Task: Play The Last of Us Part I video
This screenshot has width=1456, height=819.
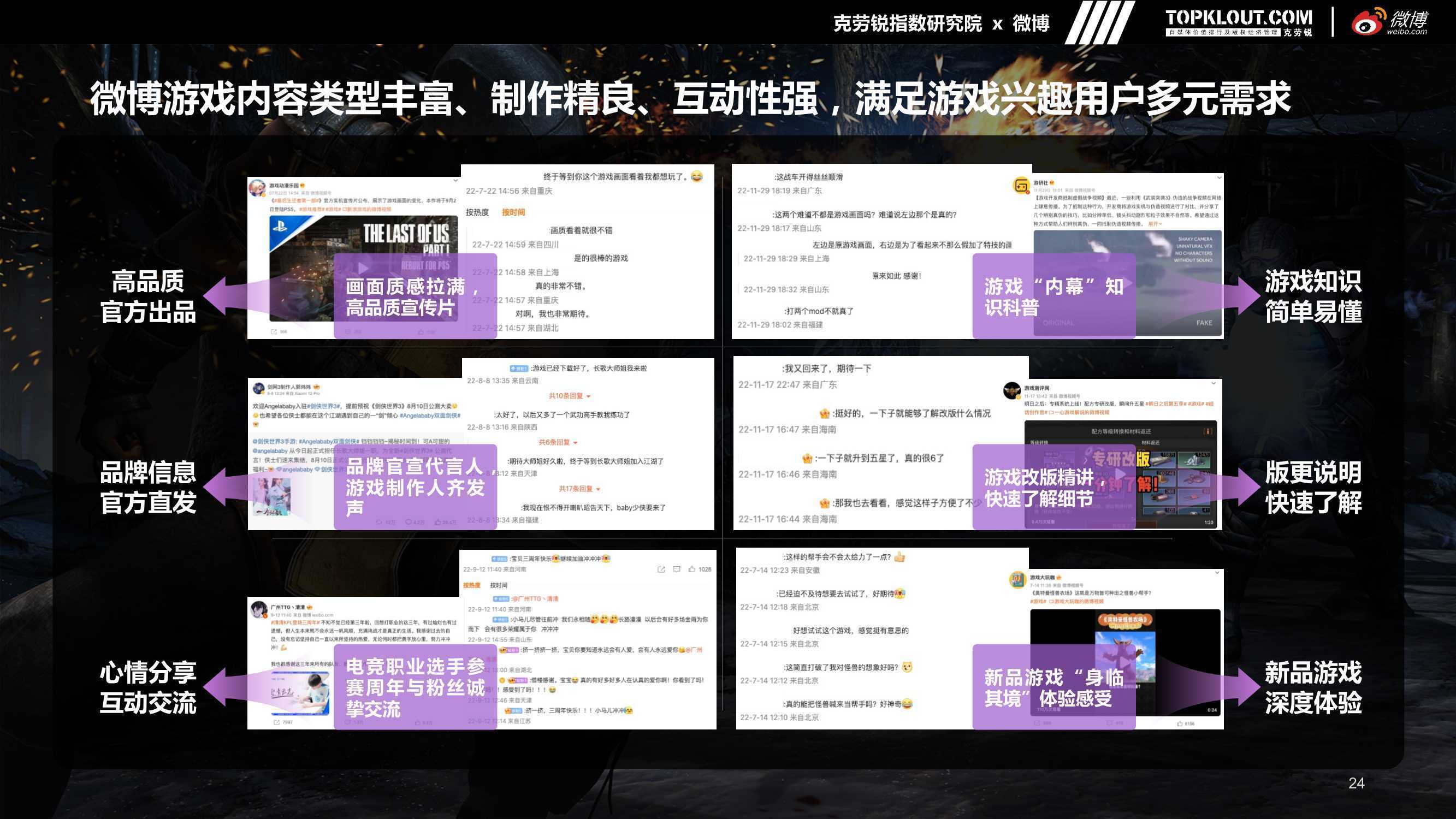Action: click(363, 268)
